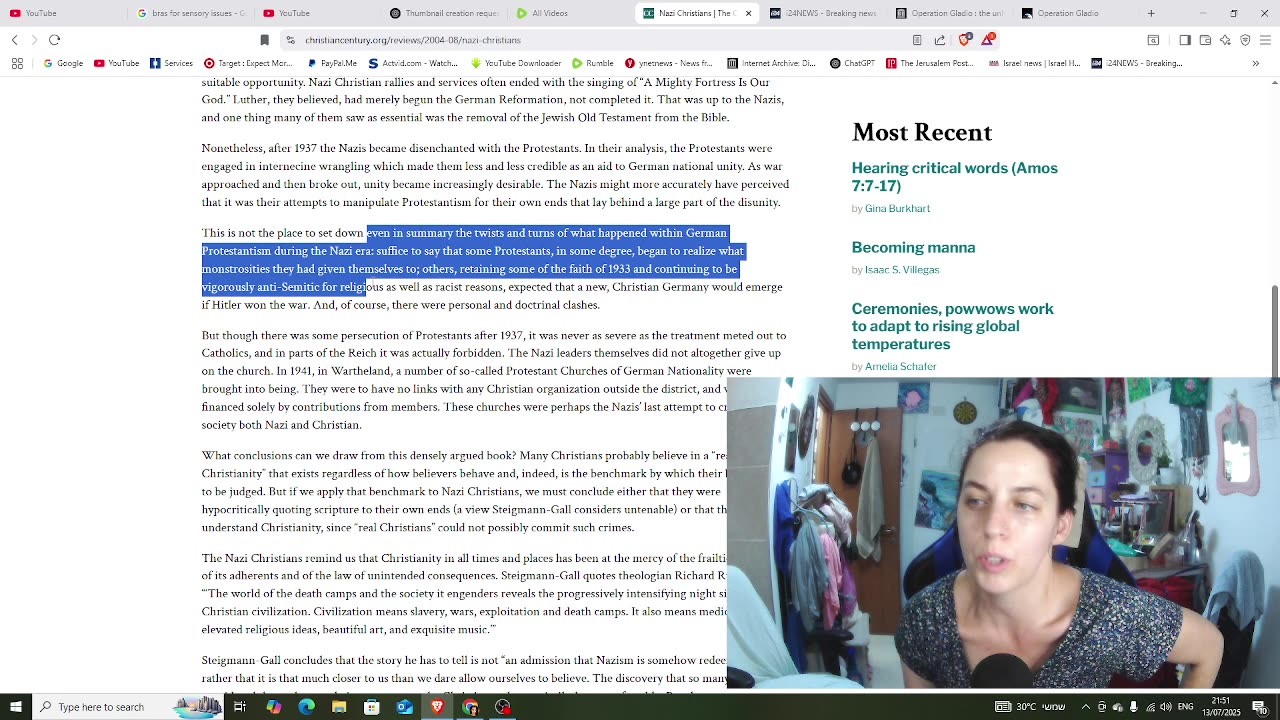
Task: Switch to 'bras for sensory issues' tab
Action: point(190,13)
